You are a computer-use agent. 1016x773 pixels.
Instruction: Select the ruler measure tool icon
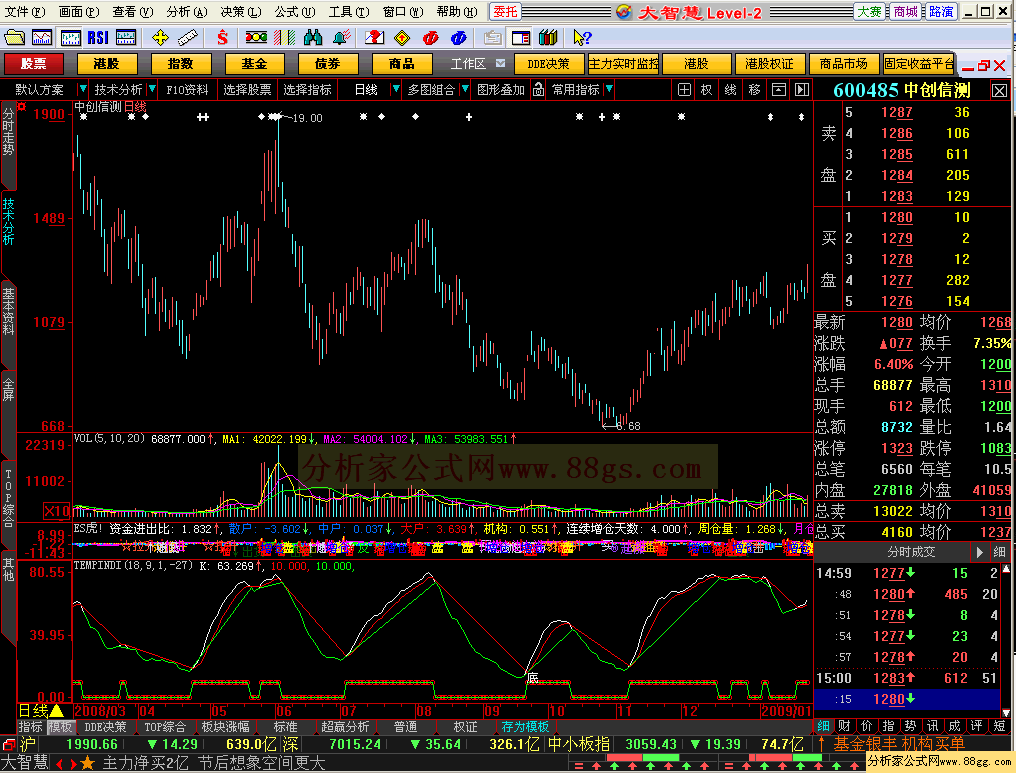pos(188,38)
